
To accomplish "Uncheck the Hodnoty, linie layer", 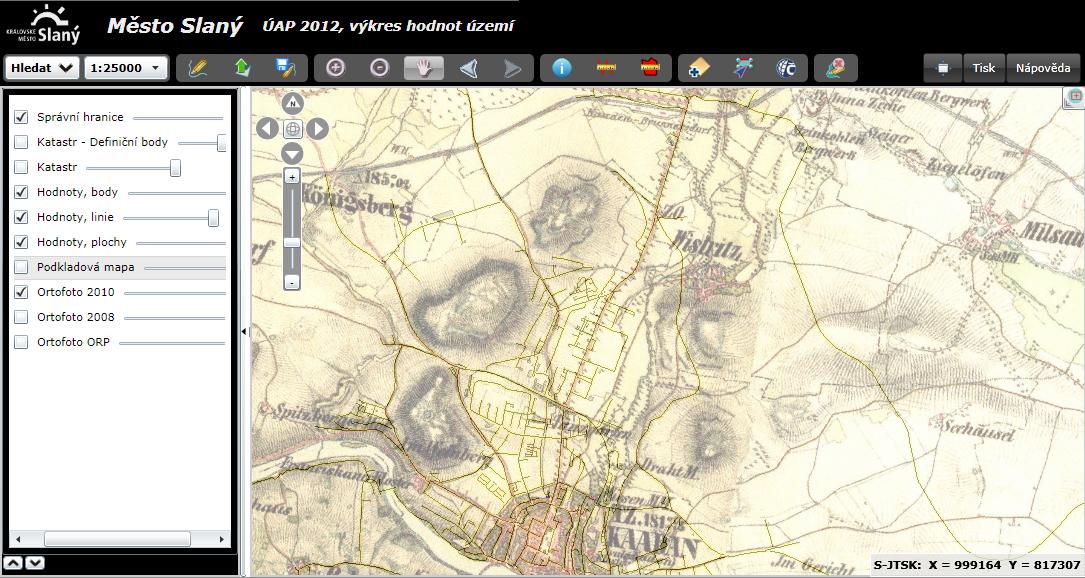I will tap(21, 217).
